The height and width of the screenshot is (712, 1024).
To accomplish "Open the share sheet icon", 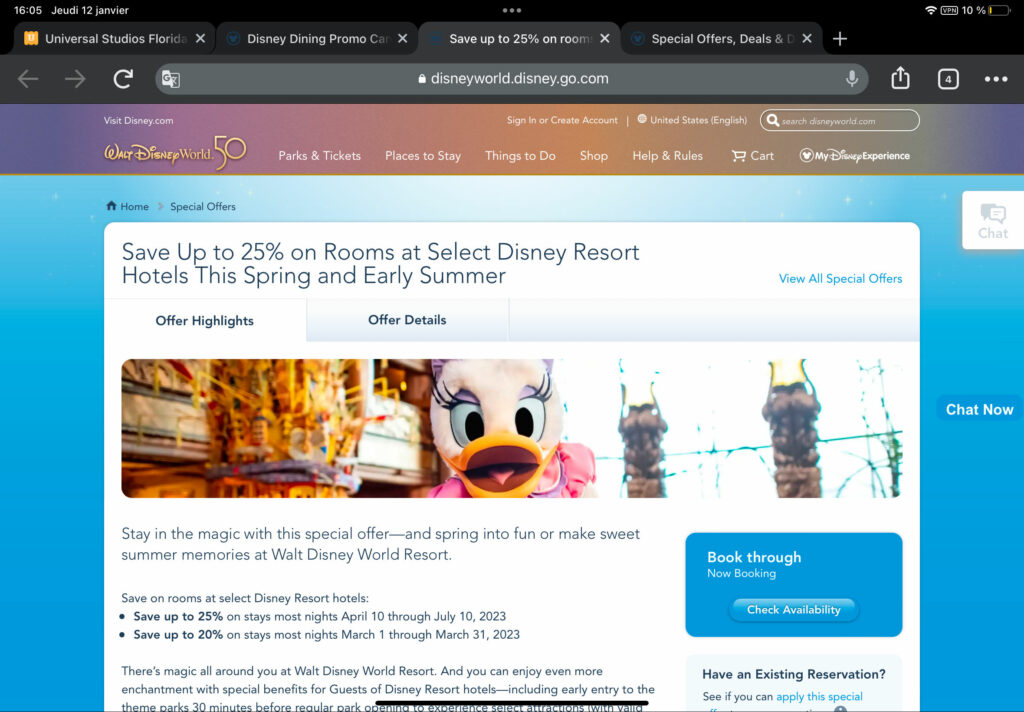I will click(901, 78).
